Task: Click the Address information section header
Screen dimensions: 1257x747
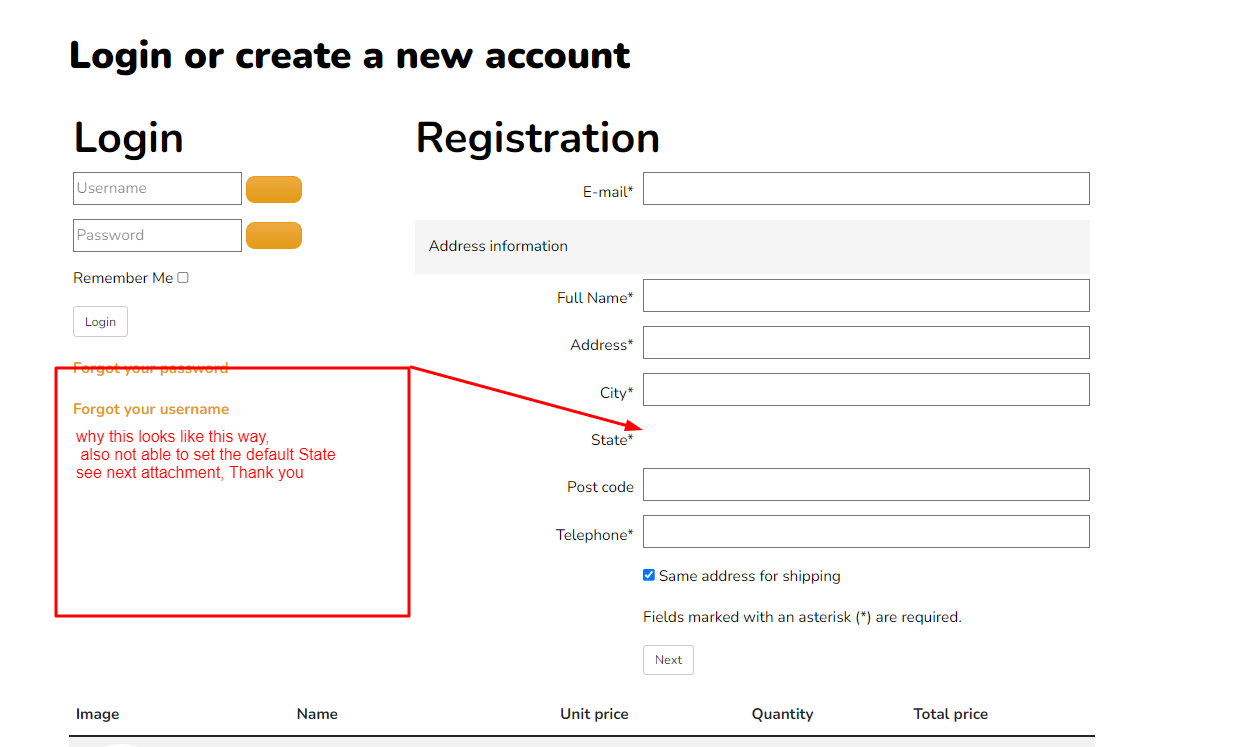Action: (498, 246)
